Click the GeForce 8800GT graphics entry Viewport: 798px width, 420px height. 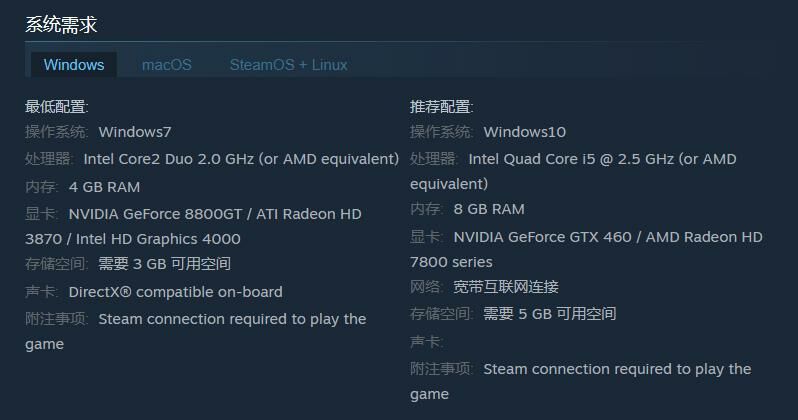[214, 214]
